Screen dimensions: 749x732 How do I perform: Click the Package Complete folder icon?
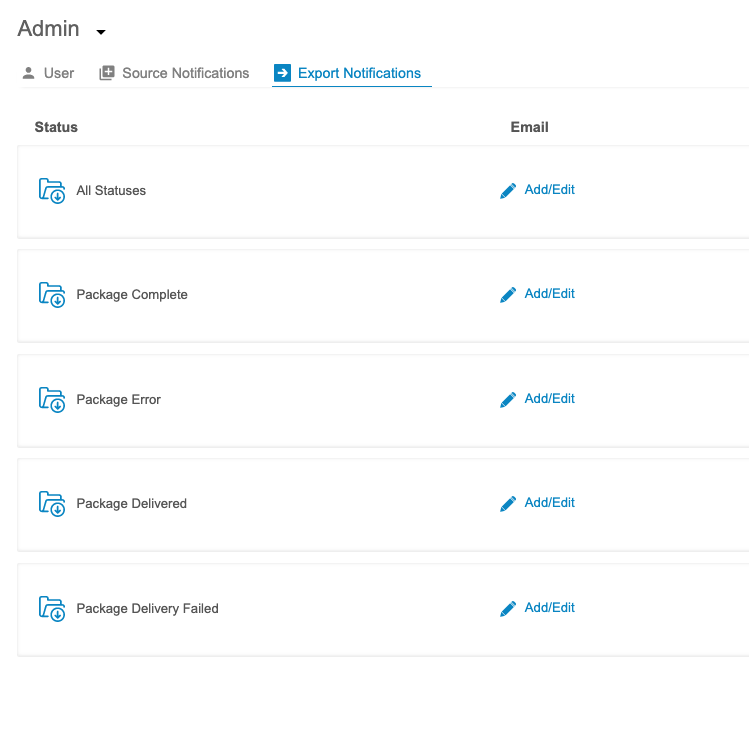pos(51,294)
